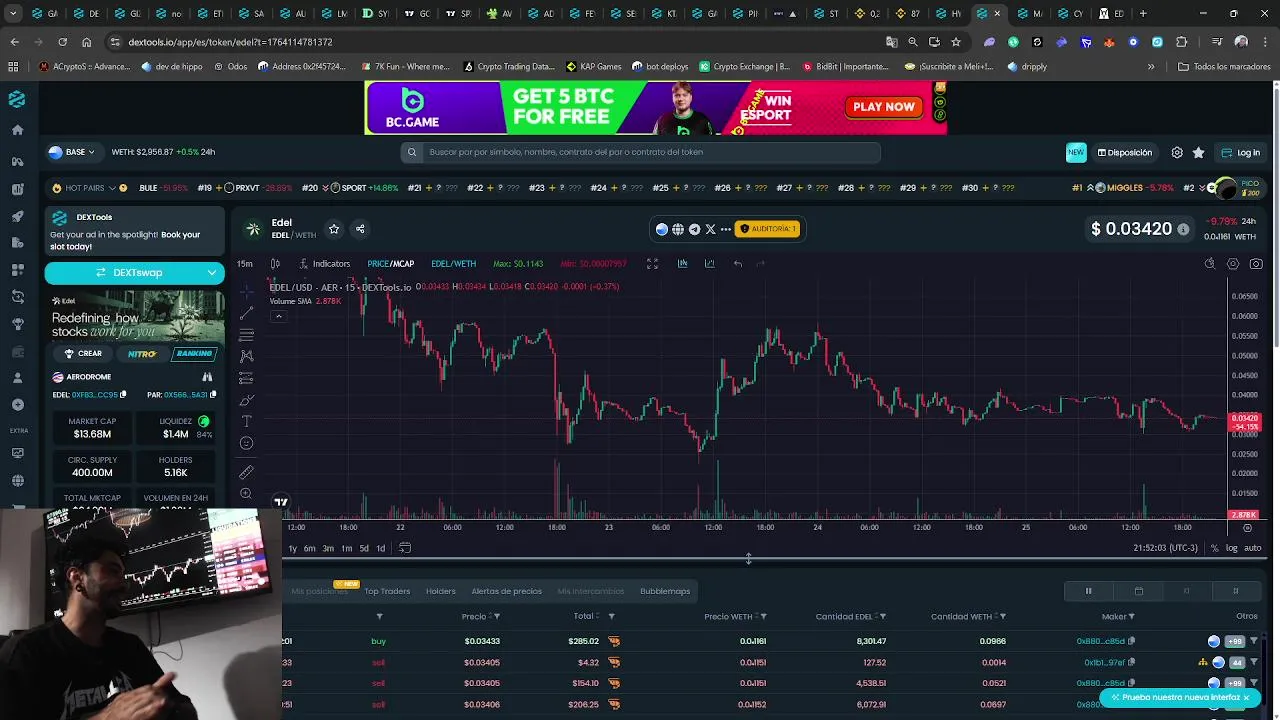Show price info icon beside $0.03420
The width and height of the screenshot is (1280, 720).
tap(1183, 229)
